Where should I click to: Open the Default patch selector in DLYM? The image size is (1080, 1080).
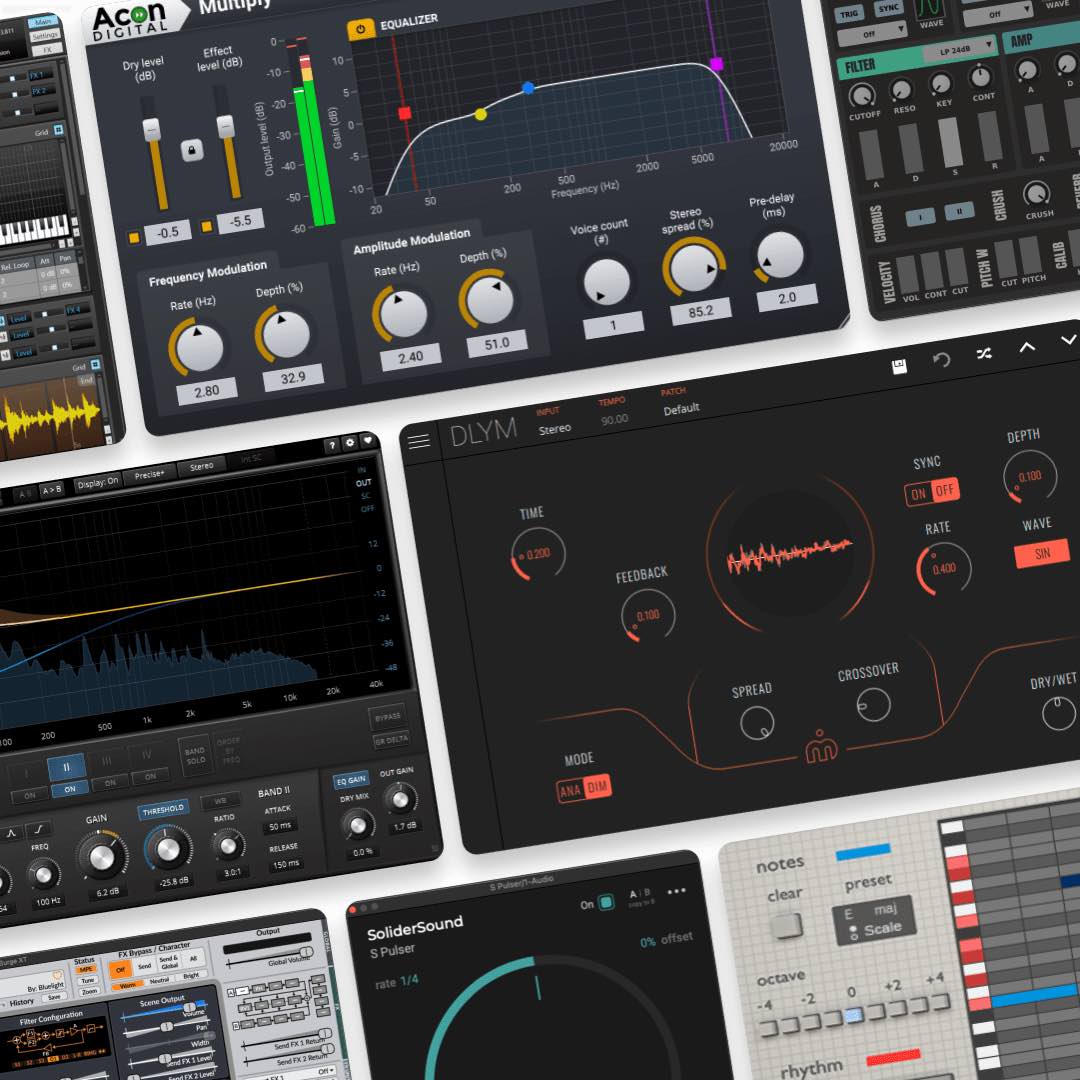(681, 408)
